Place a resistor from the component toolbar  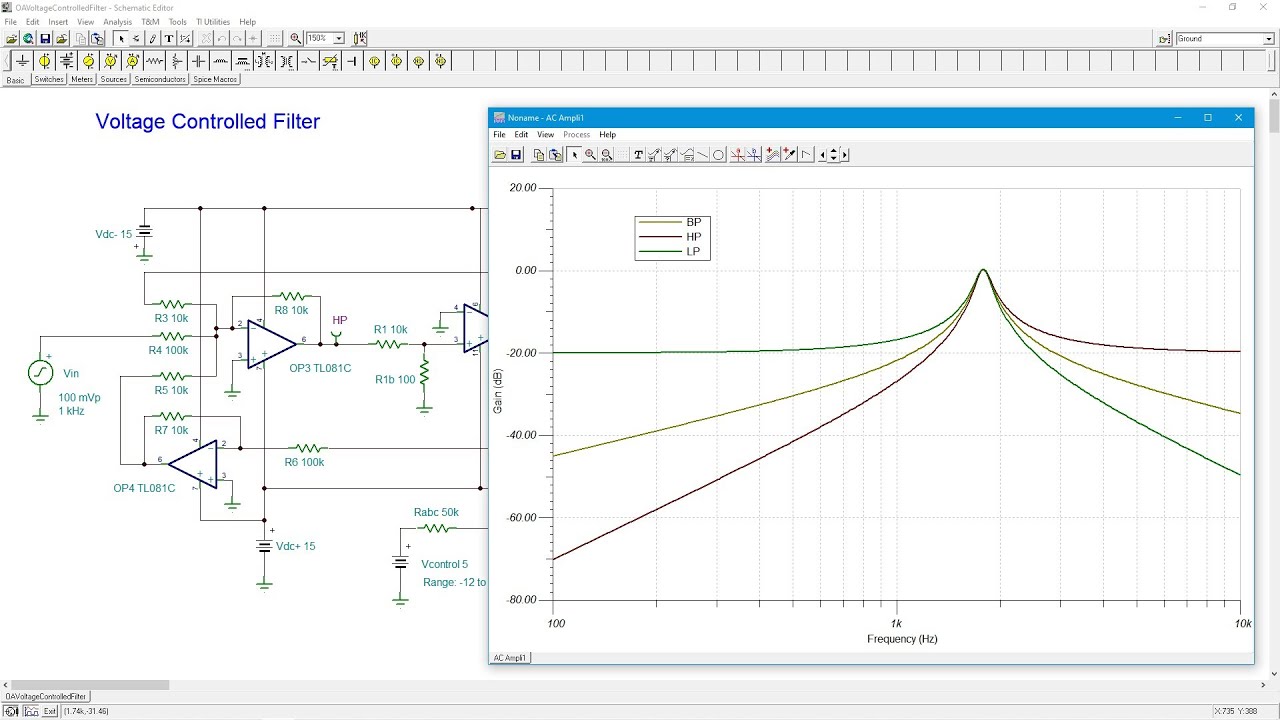tap(154, 61)
